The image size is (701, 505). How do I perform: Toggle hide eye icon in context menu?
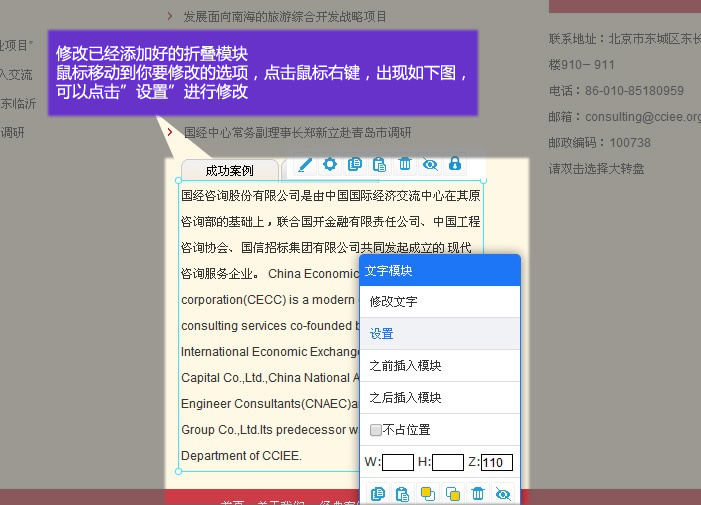tap(503, 493)
